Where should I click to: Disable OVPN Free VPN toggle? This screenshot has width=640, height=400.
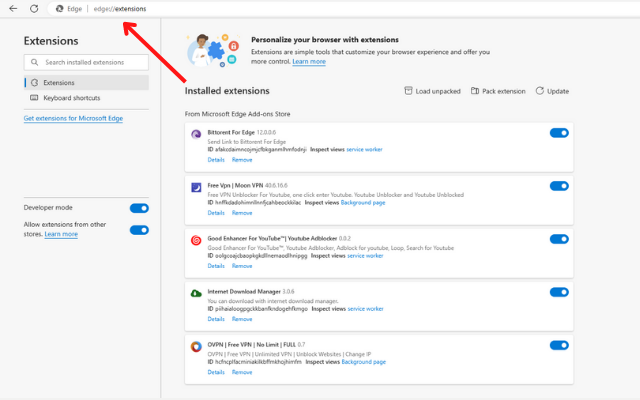[x=559, y=345]
